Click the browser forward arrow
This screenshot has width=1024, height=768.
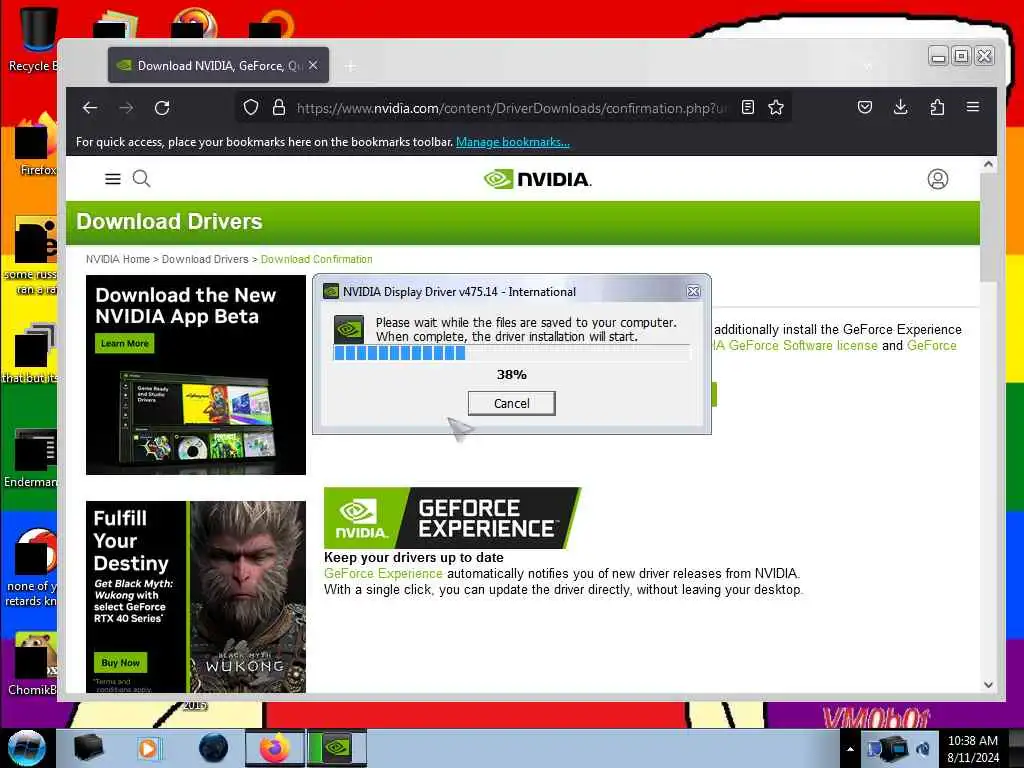click(x=126, y=108)
